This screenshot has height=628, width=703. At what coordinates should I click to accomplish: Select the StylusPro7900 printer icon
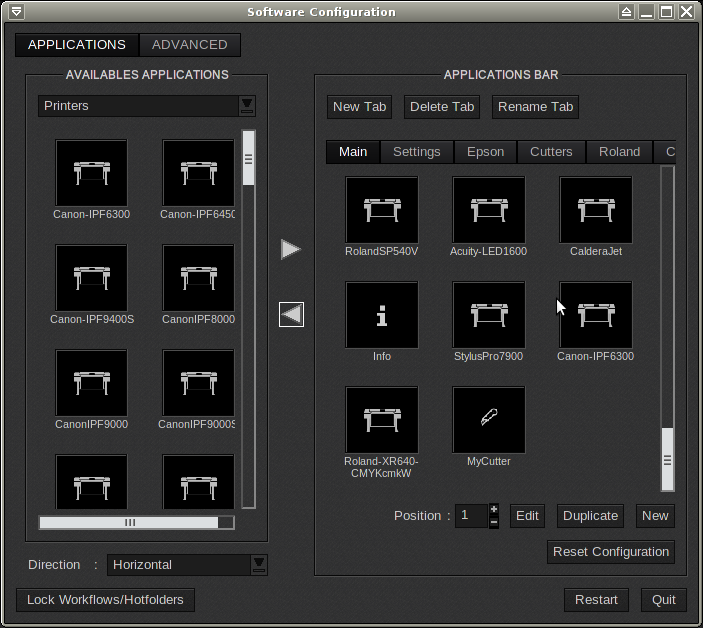tap(489, 315)
